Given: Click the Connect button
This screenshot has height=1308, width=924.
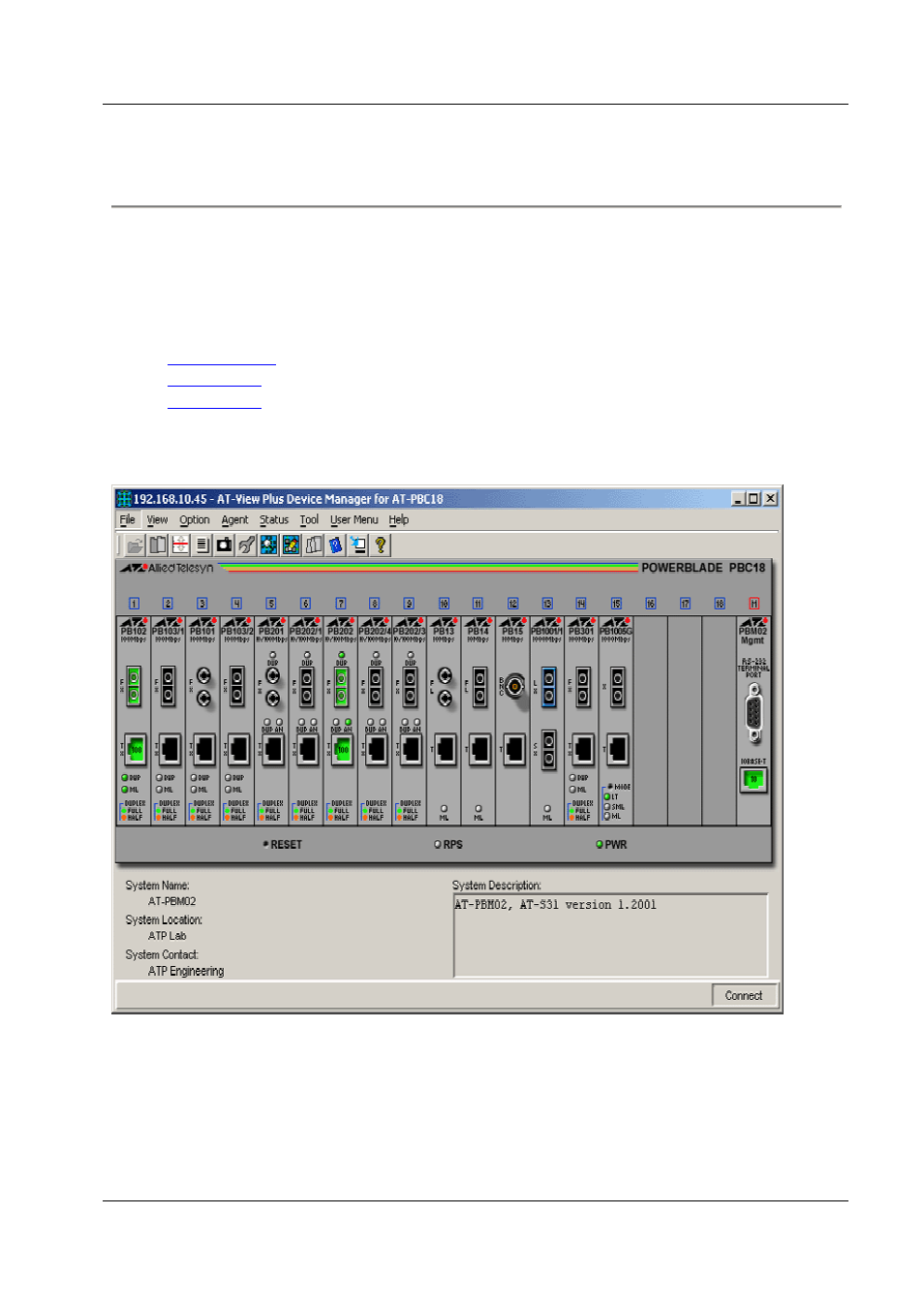Looking at the screenshot, I should (x=744, y=996).
